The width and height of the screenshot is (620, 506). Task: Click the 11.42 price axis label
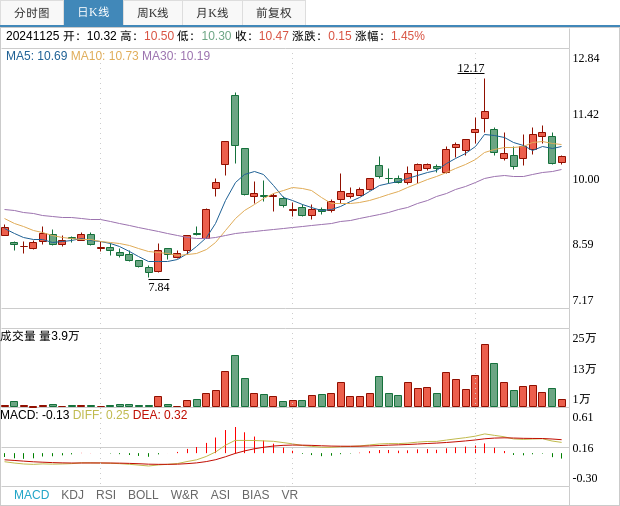tap(586, 114)
